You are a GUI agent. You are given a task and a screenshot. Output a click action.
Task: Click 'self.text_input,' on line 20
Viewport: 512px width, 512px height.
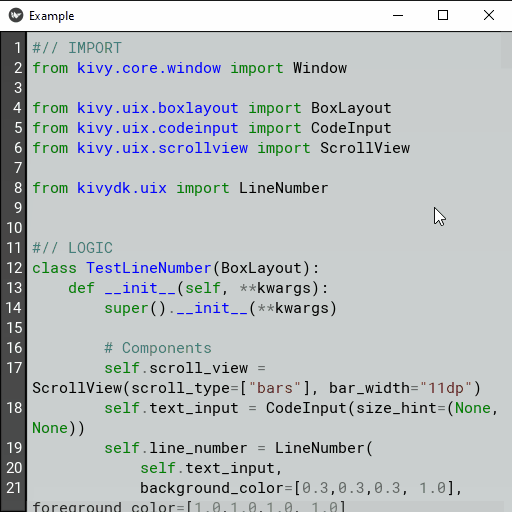pos(211,468)
